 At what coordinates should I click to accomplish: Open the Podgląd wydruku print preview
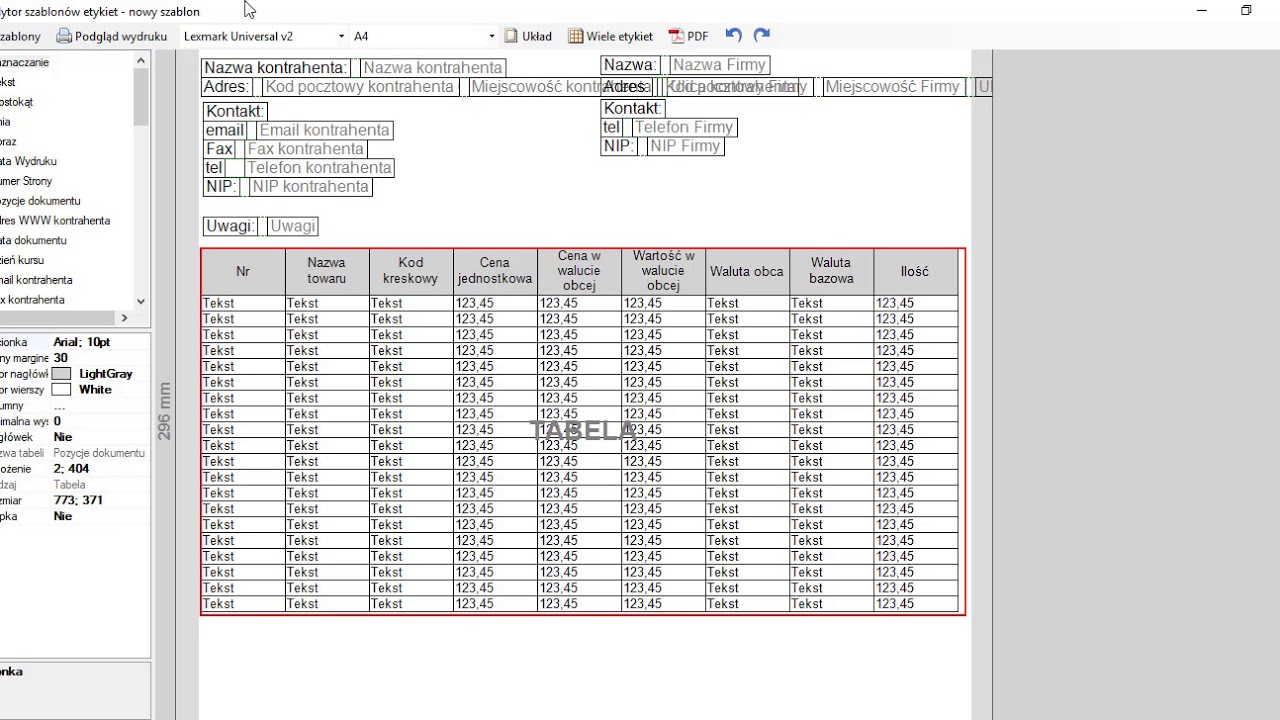click(112, 36)
